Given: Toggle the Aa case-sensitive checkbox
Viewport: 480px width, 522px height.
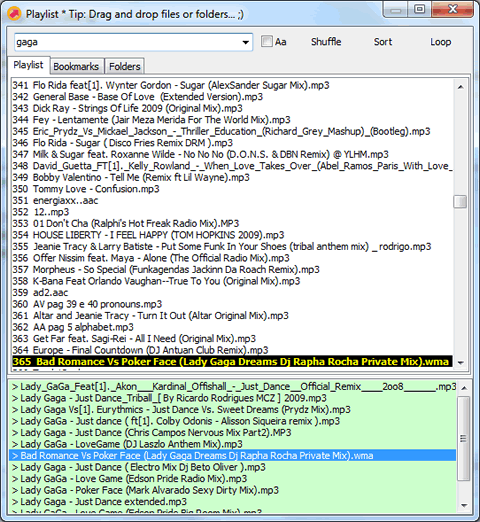Looking at the screenshot, I should pos(267,42).
